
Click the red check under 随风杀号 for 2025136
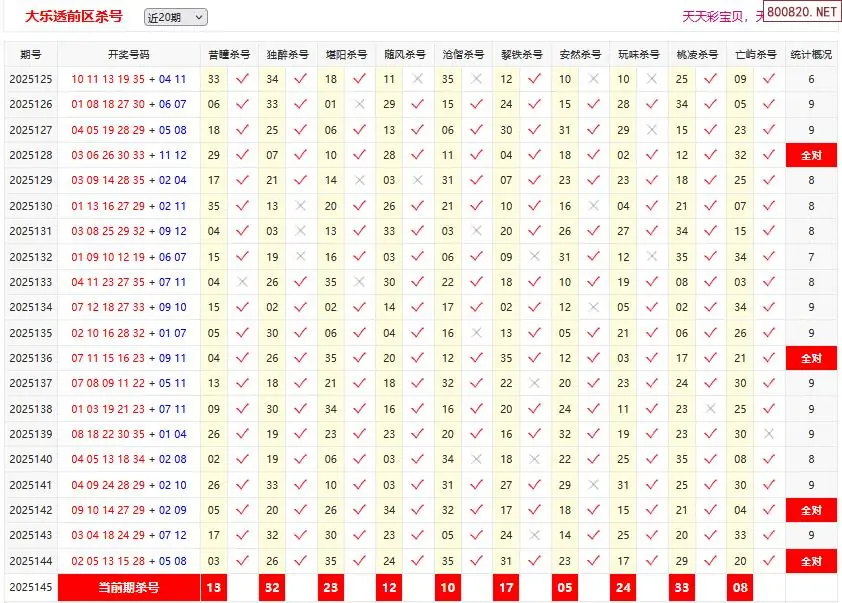click(x=417, y=358)
